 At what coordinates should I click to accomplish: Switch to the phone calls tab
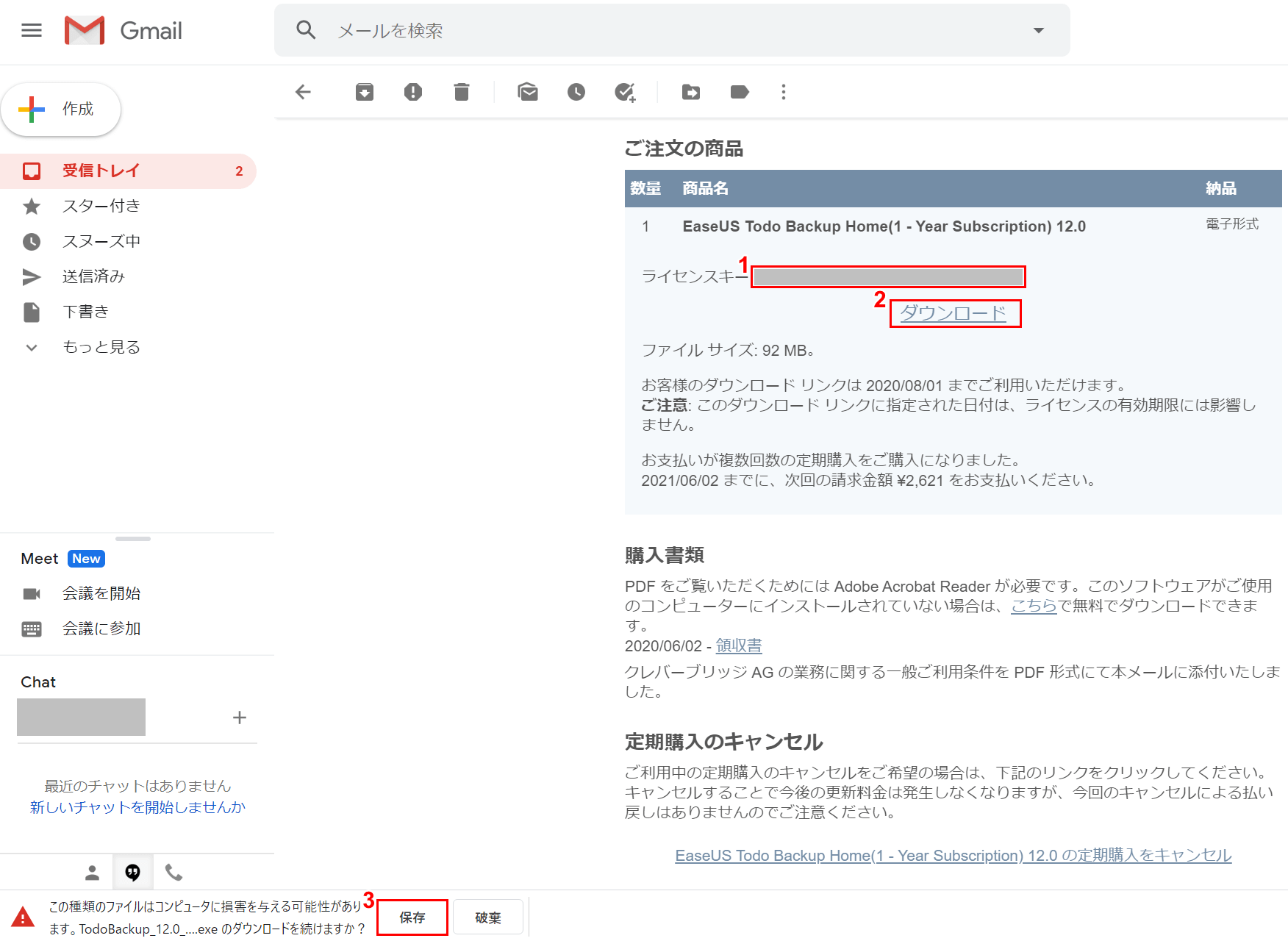click(173, 873)
